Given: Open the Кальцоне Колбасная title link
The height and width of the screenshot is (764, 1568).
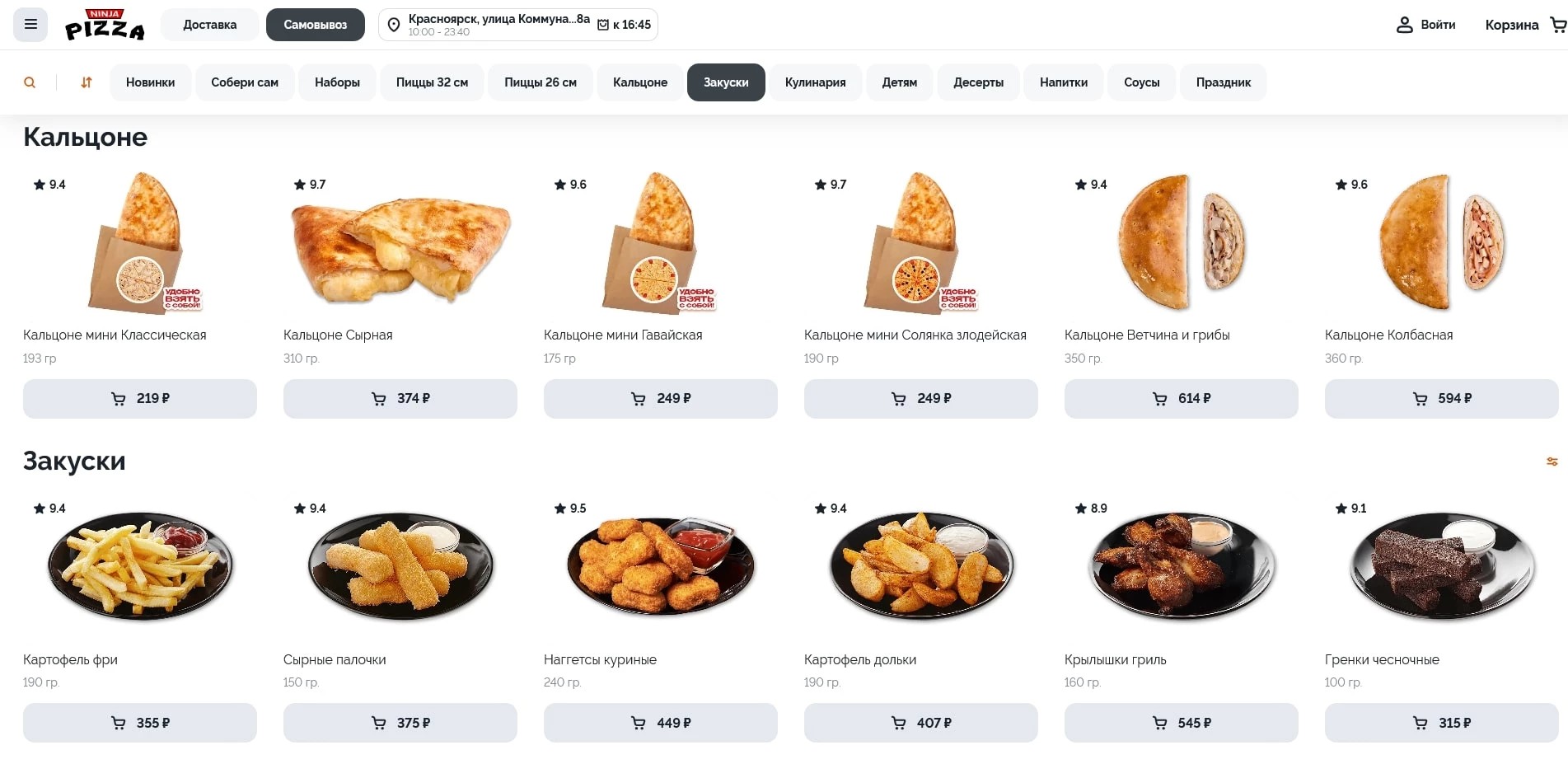Looking at the screenshot, I should tap(1388, 335).
